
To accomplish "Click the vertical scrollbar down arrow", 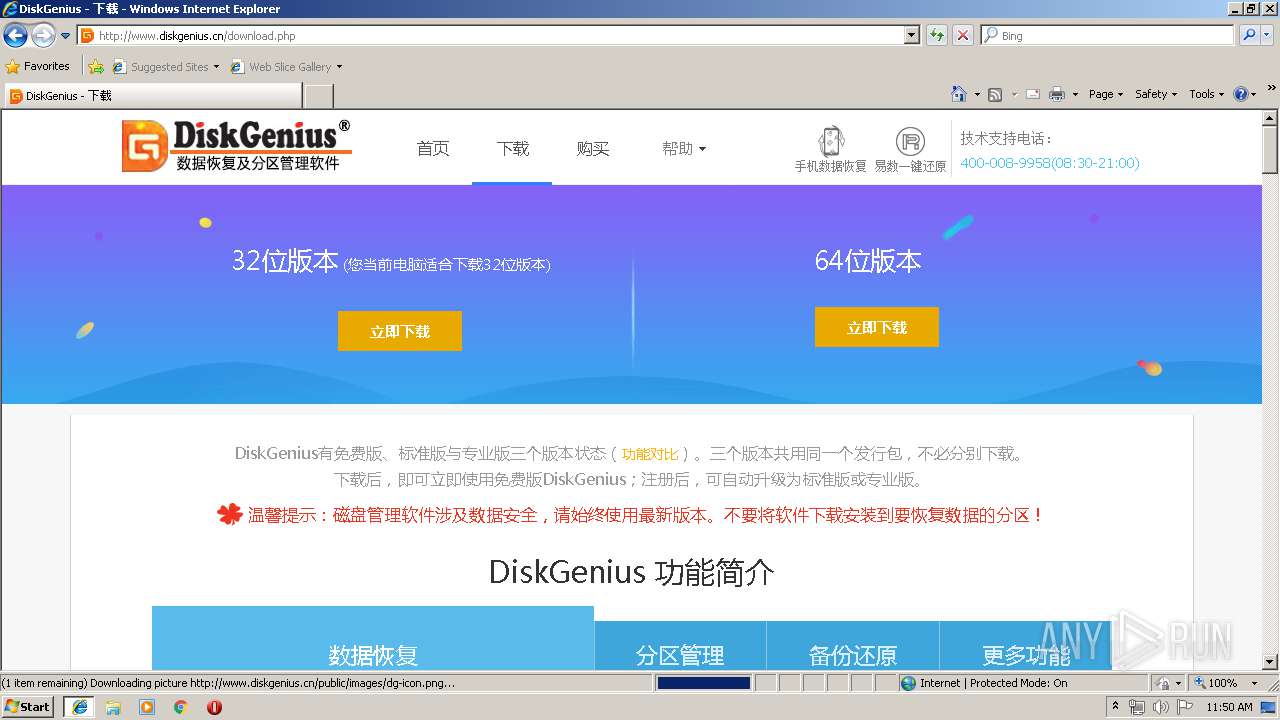I will pos(1270,662).
